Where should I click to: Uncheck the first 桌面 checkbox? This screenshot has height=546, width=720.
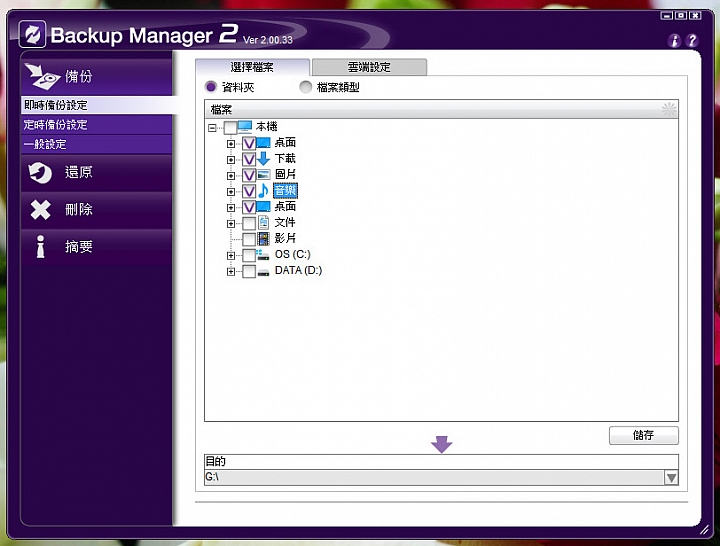point(249,144)
